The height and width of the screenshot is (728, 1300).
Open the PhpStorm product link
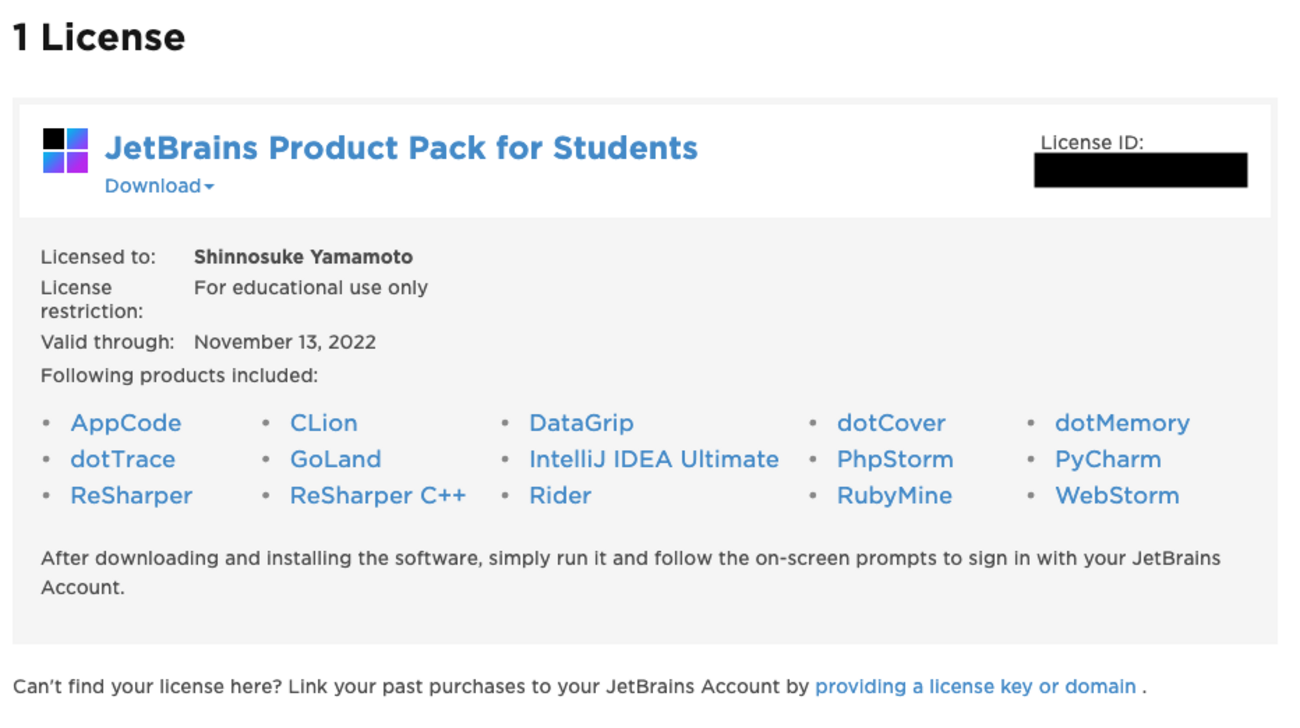tap(895, 459)
